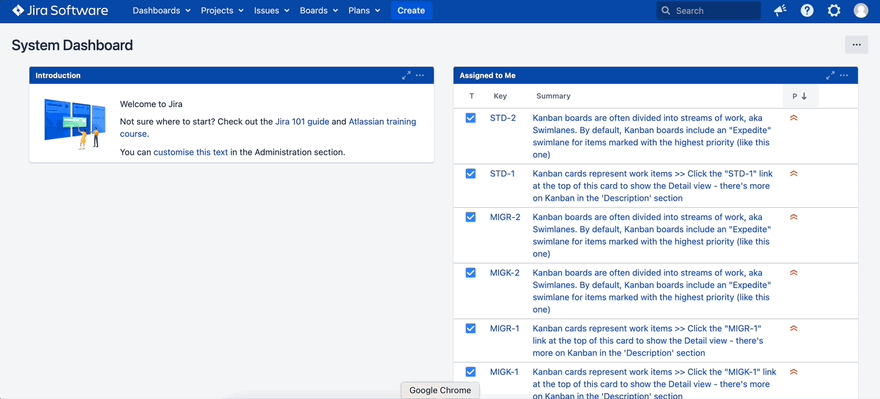Click the priority icon for STD-2

click(794, 118)
